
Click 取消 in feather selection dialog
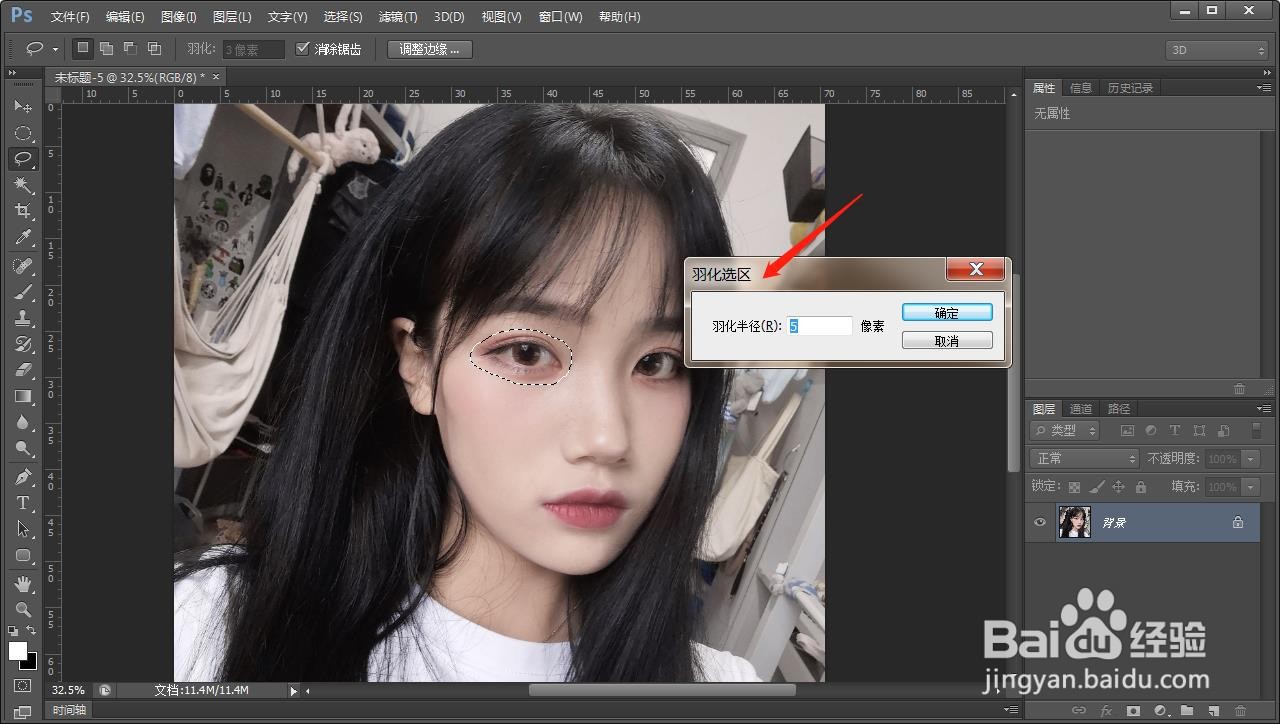[947, 341]
